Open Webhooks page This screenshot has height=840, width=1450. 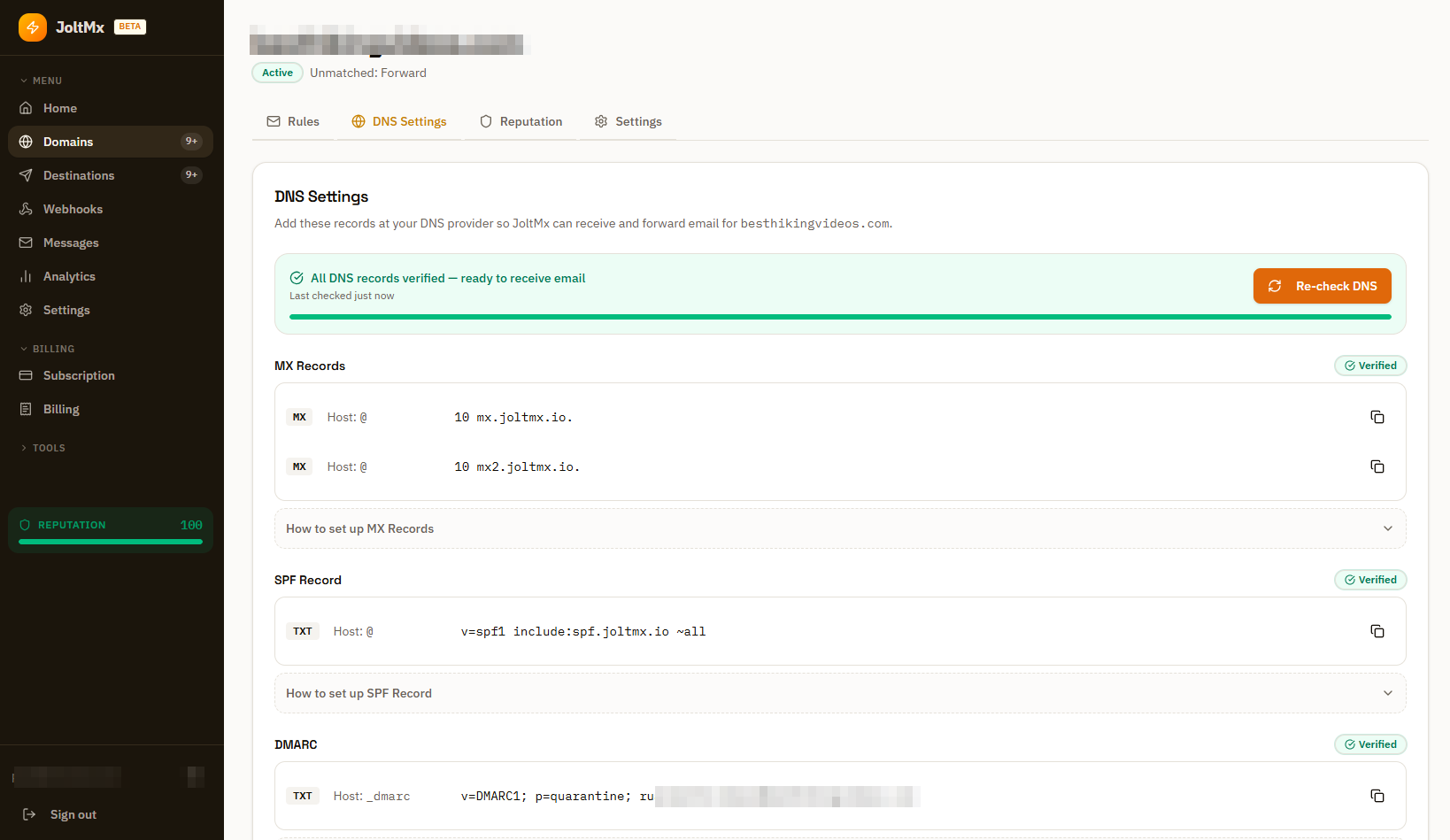point(111,209)
